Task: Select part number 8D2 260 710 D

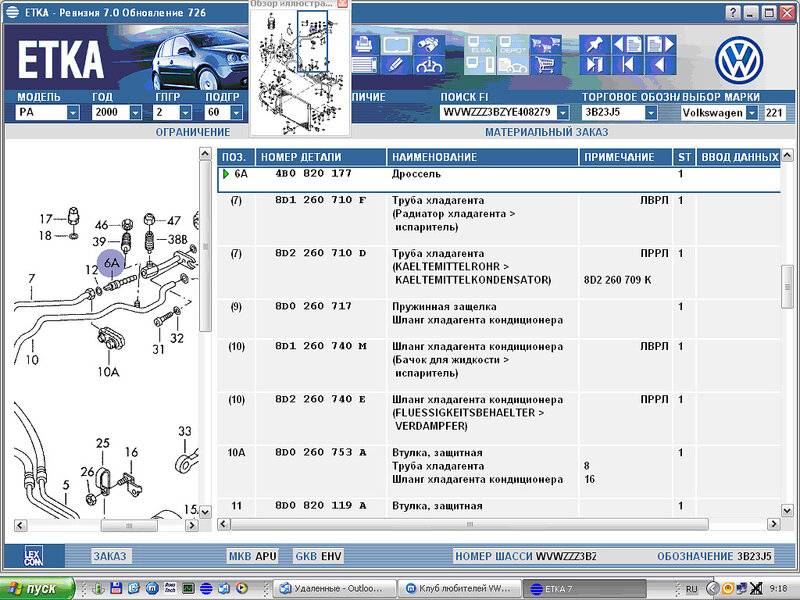Action: point(320,253)
